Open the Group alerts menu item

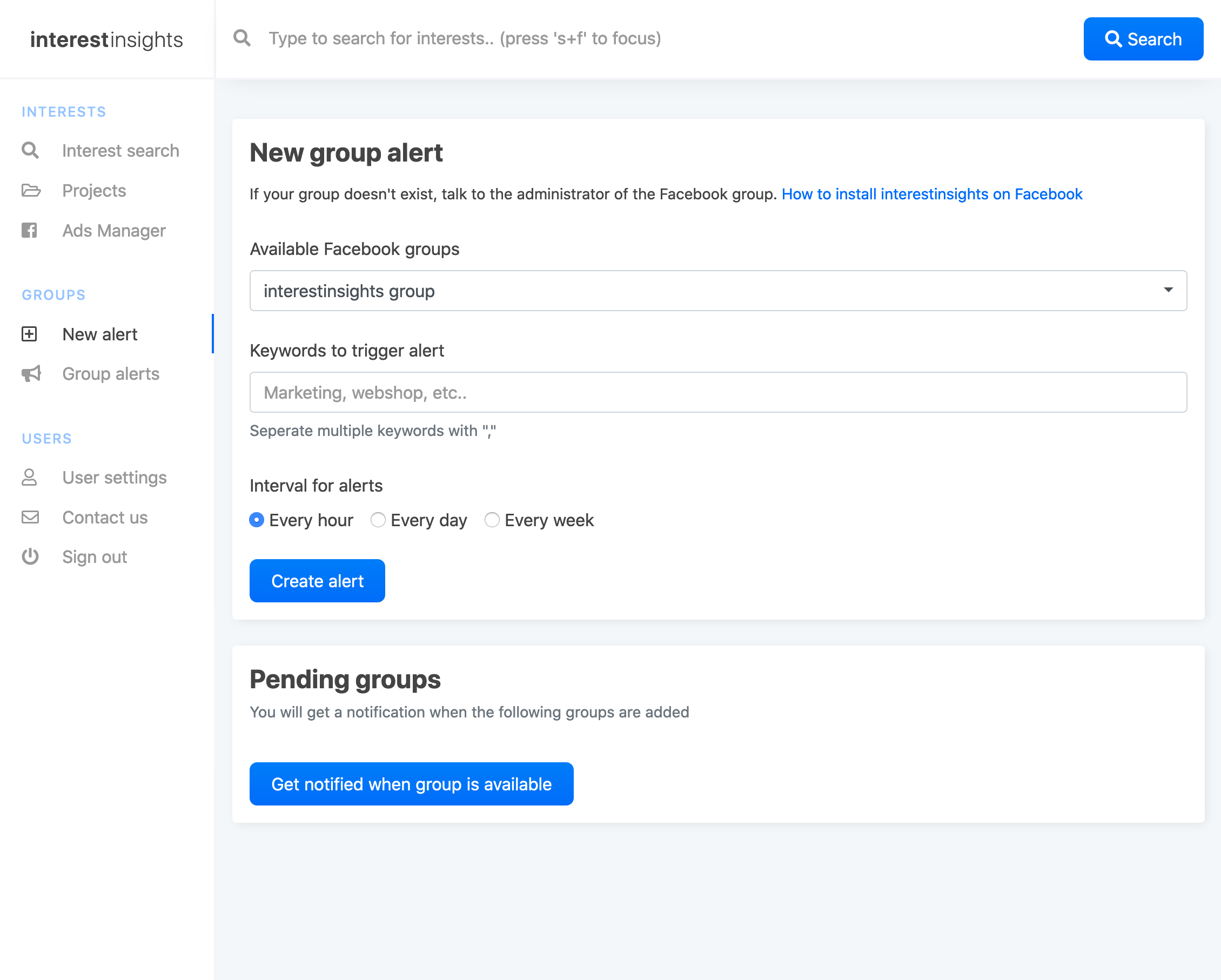click(x=110, y=374)
